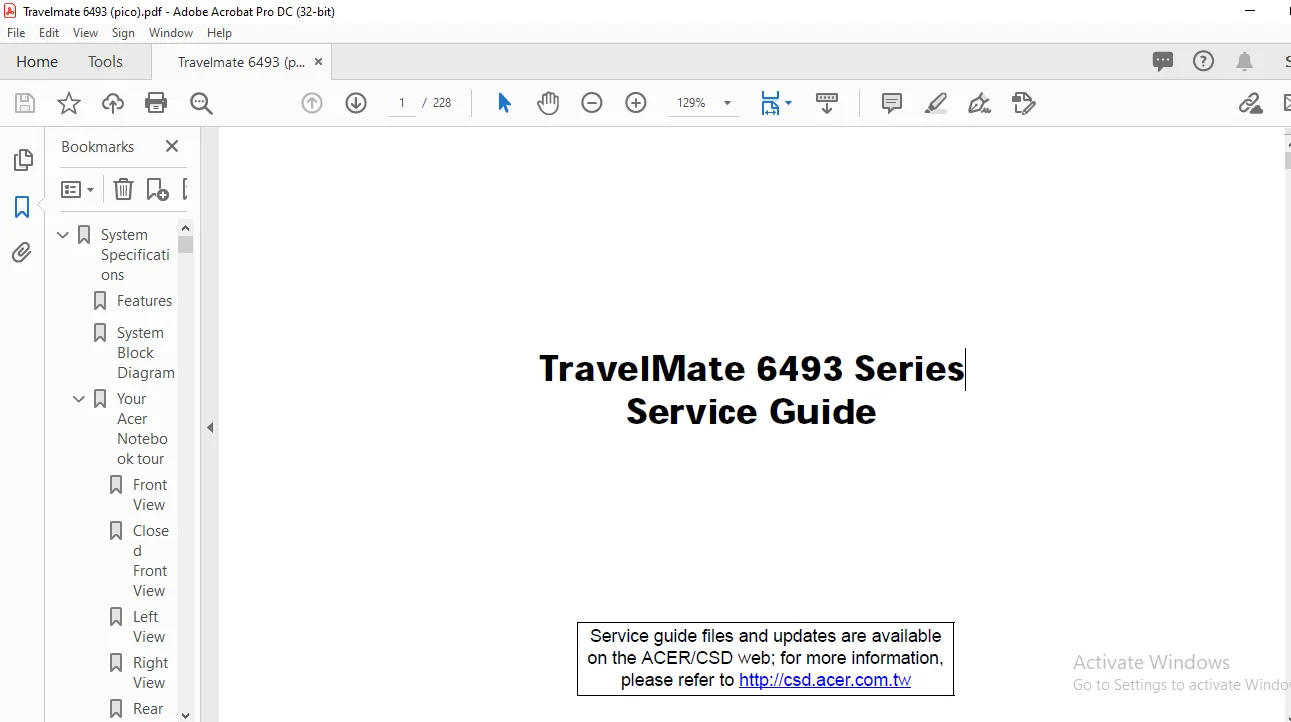The height and width of the screenshot is (722, 1291).
Task: Go to the next page arrow
Action: (x=356, y=103)
